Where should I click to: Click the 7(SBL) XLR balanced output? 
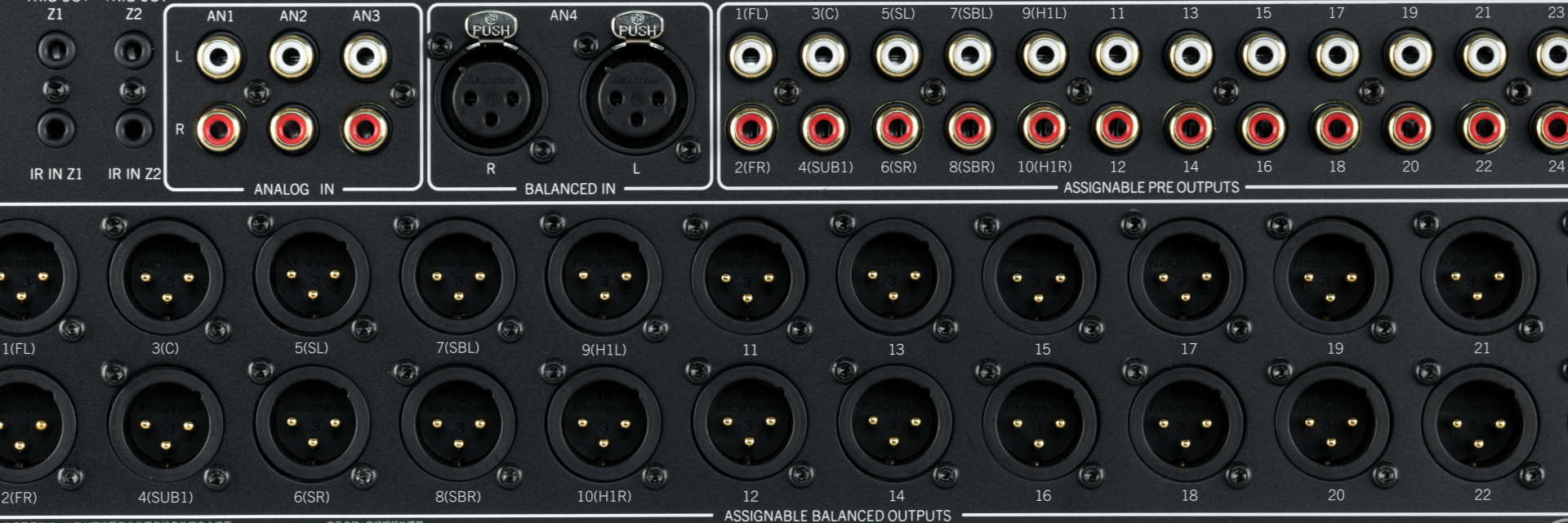(x=458, y=277)
